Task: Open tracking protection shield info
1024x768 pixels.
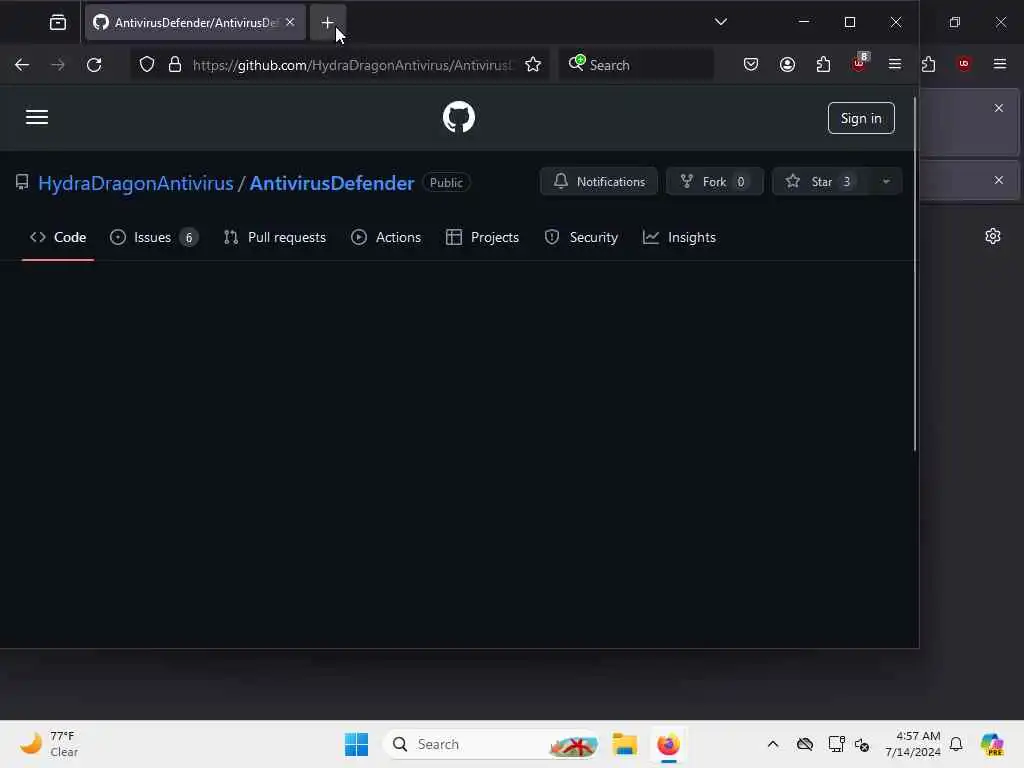Action: [147, 65]
